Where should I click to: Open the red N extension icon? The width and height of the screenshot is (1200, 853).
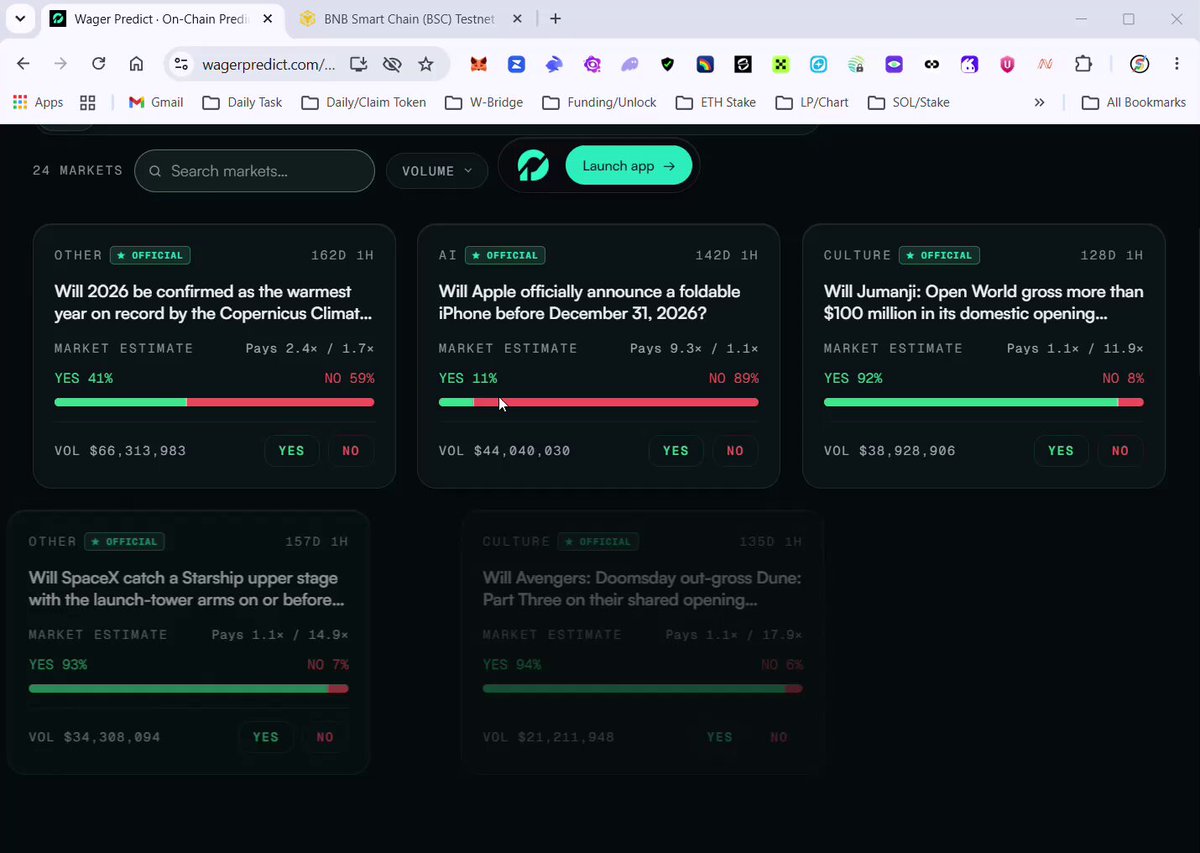click(1045, 64)
